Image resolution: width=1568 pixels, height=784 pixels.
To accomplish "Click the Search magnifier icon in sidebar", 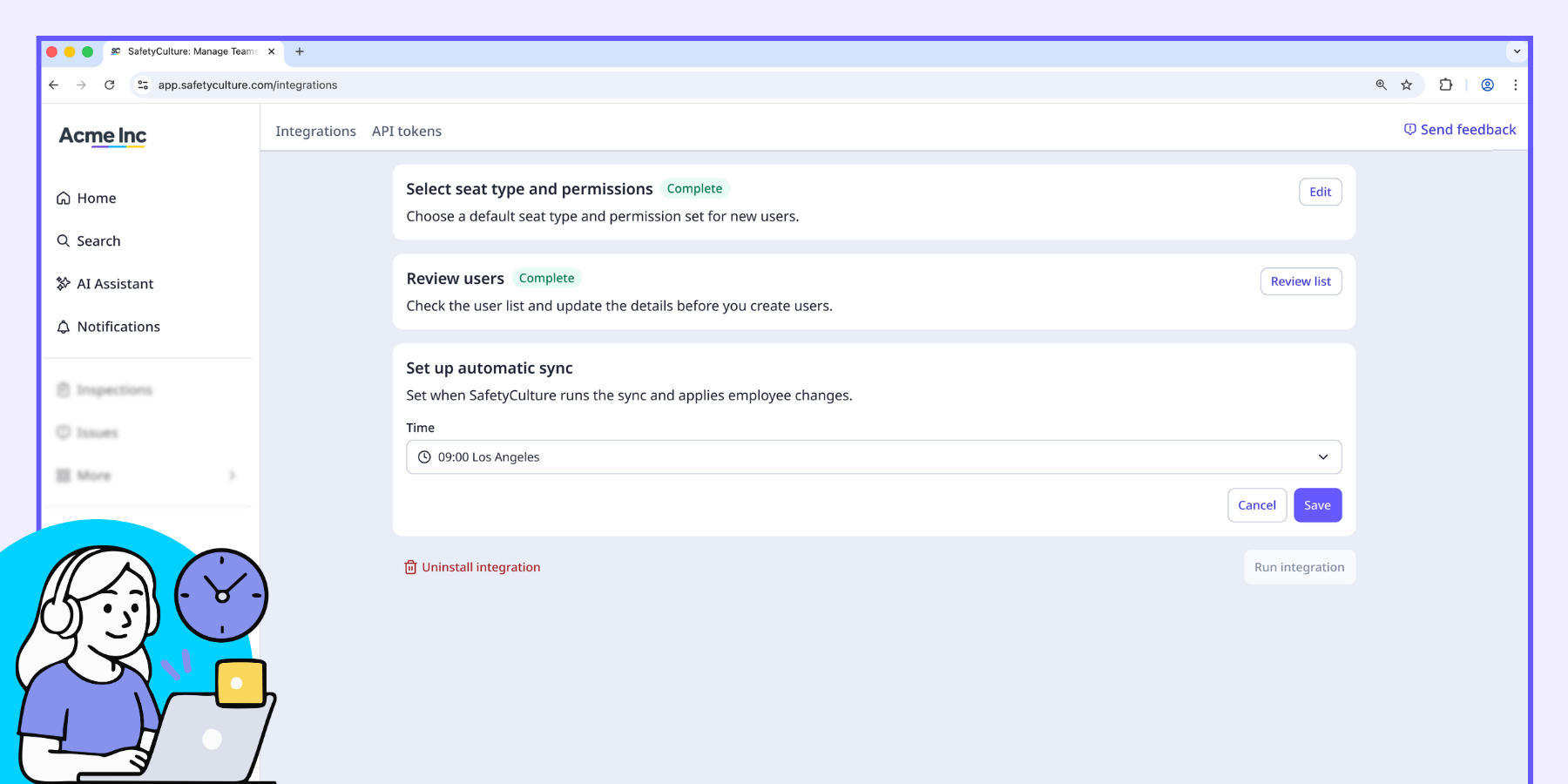I will click(x=64, y=241).
